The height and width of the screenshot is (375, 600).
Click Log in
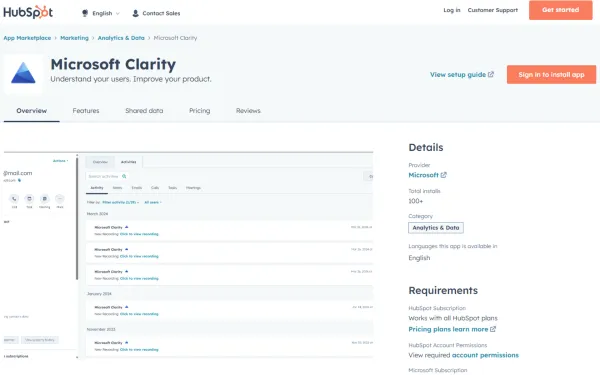point(452,10)
